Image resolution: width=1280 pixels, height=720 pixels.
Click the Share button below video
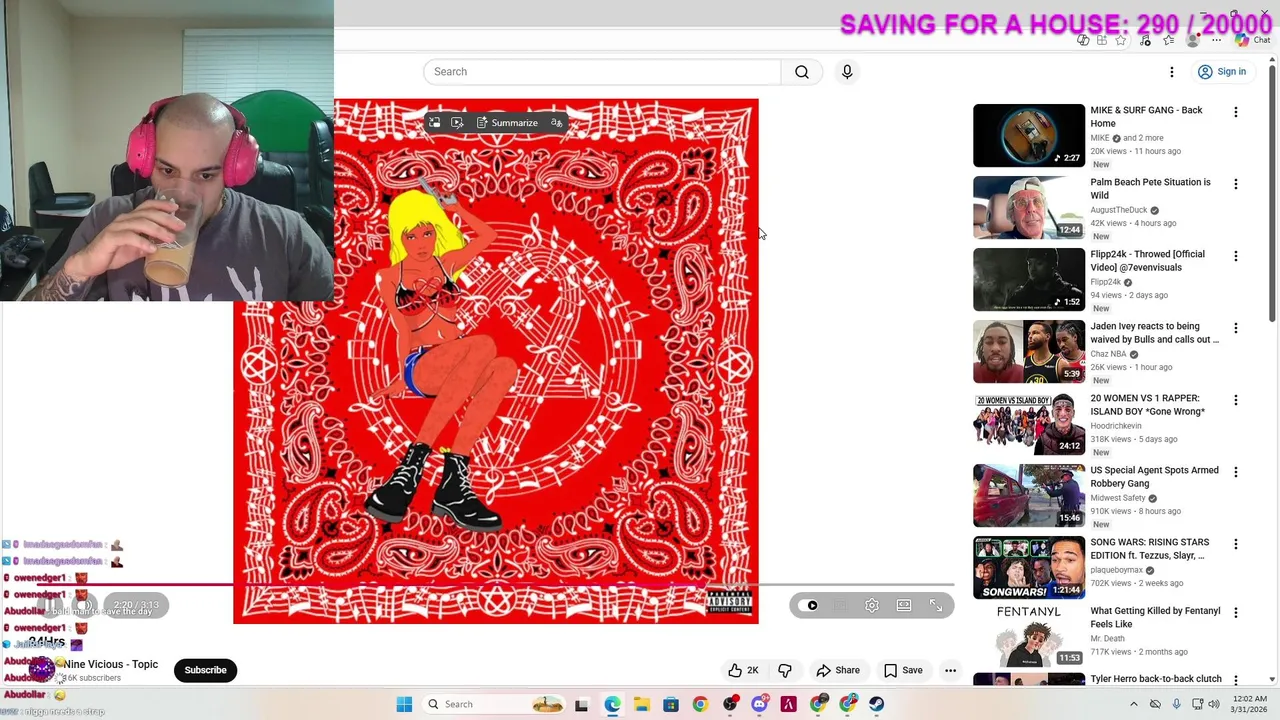click(838, 671)
